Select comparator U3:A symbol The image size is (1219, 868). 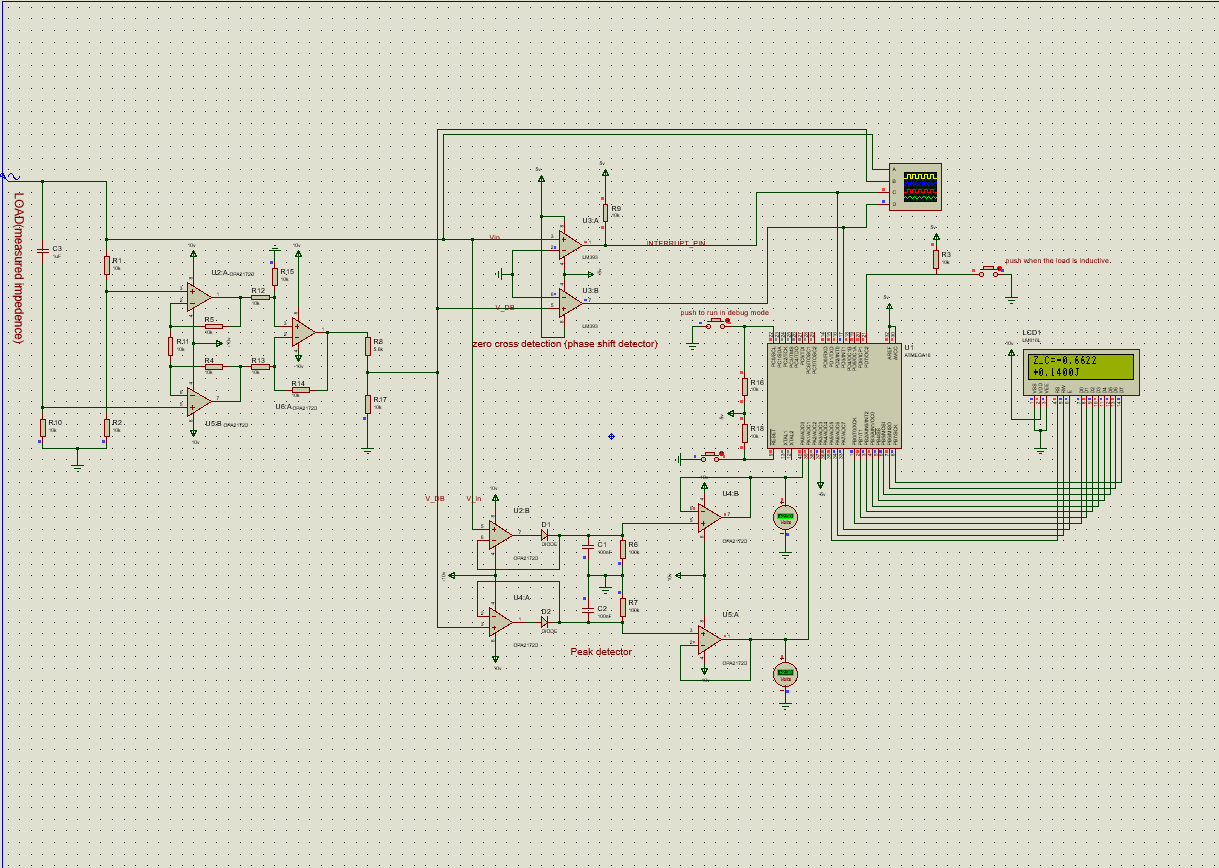pos(570,244)
